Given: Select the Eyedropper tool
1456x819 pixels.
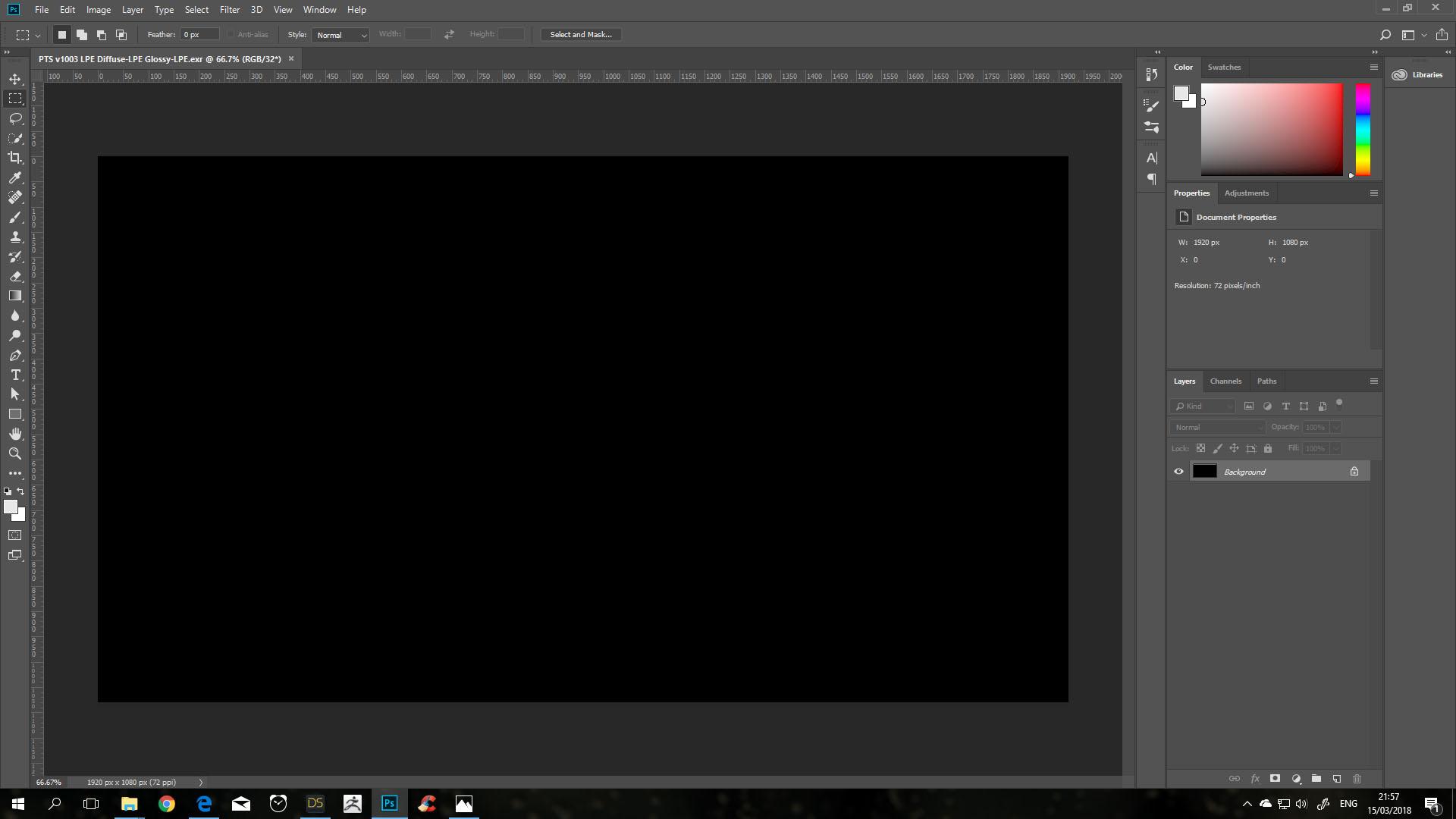Looking at the screenshot, I should coord(15,177).
